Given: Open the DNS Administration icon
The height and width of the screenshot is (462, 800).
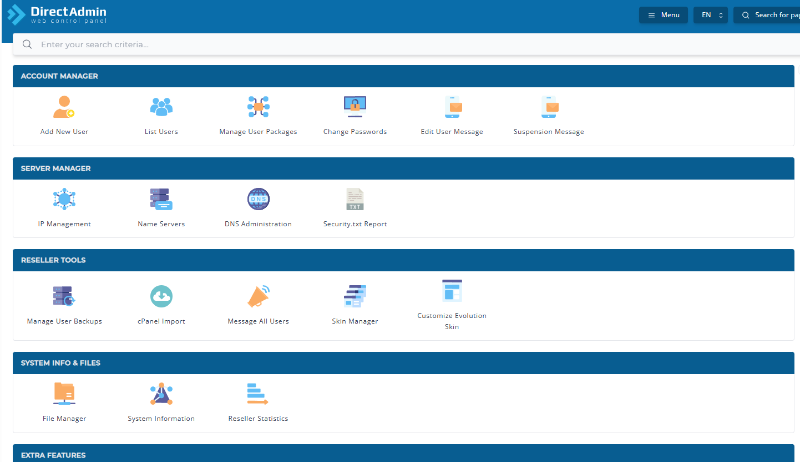Looking at the screenshot, I should coord(258,199).
